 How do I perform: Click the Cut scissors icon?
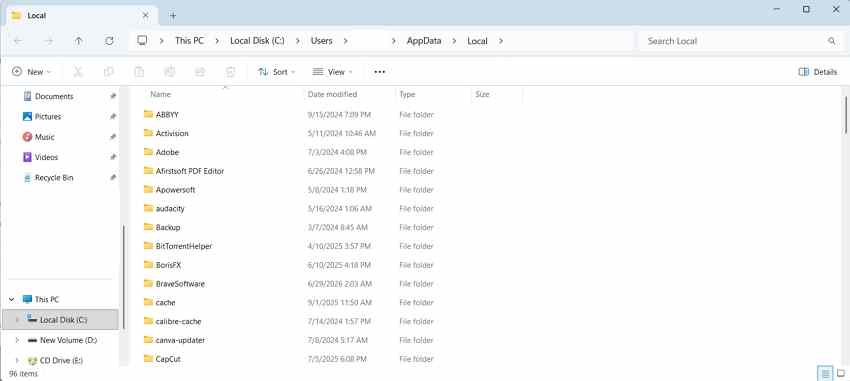coord(78,72)
